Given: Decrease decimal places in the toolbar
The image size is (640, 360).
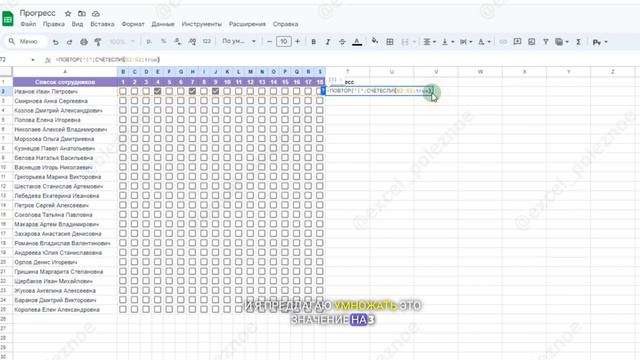Looking at the screenshot, I should (178, 42).
